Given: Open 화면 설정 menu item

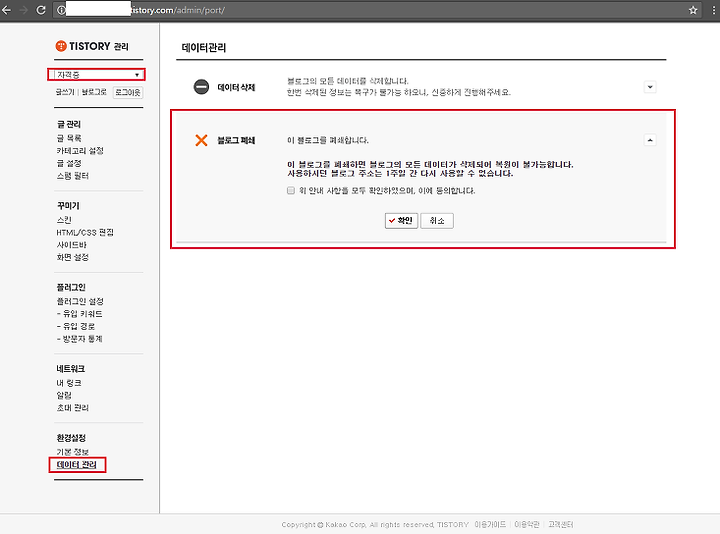Looking at the screenshot, I should 73,257.
